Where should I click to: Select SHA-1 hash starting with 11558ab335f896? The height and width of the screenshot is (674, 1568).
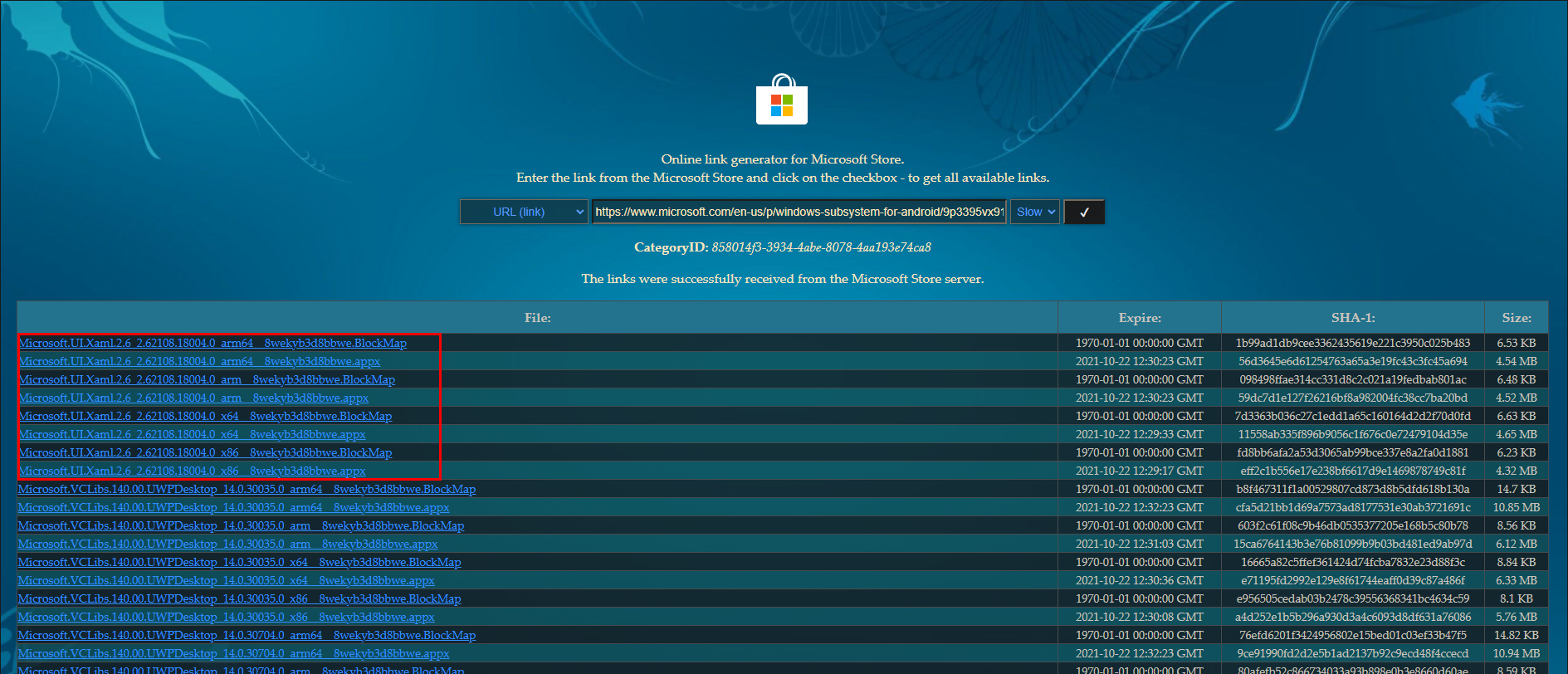click(1353, 434)
